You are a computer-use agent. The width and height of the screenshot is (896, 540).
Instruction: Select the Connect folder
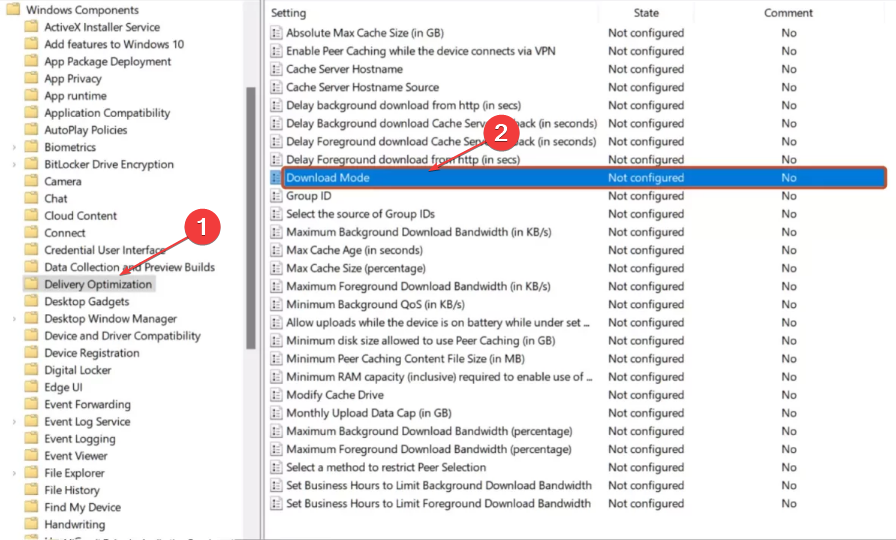pyautogui.click(x=65, y=233)
